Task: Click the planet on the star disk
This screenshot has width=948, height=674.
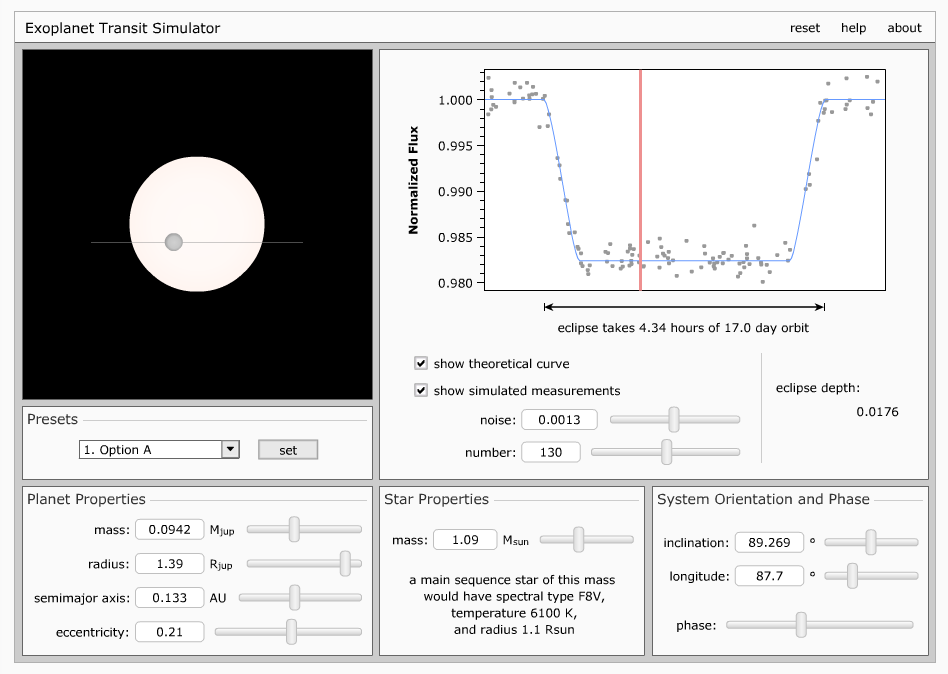Action: click(x=174, y=242)
